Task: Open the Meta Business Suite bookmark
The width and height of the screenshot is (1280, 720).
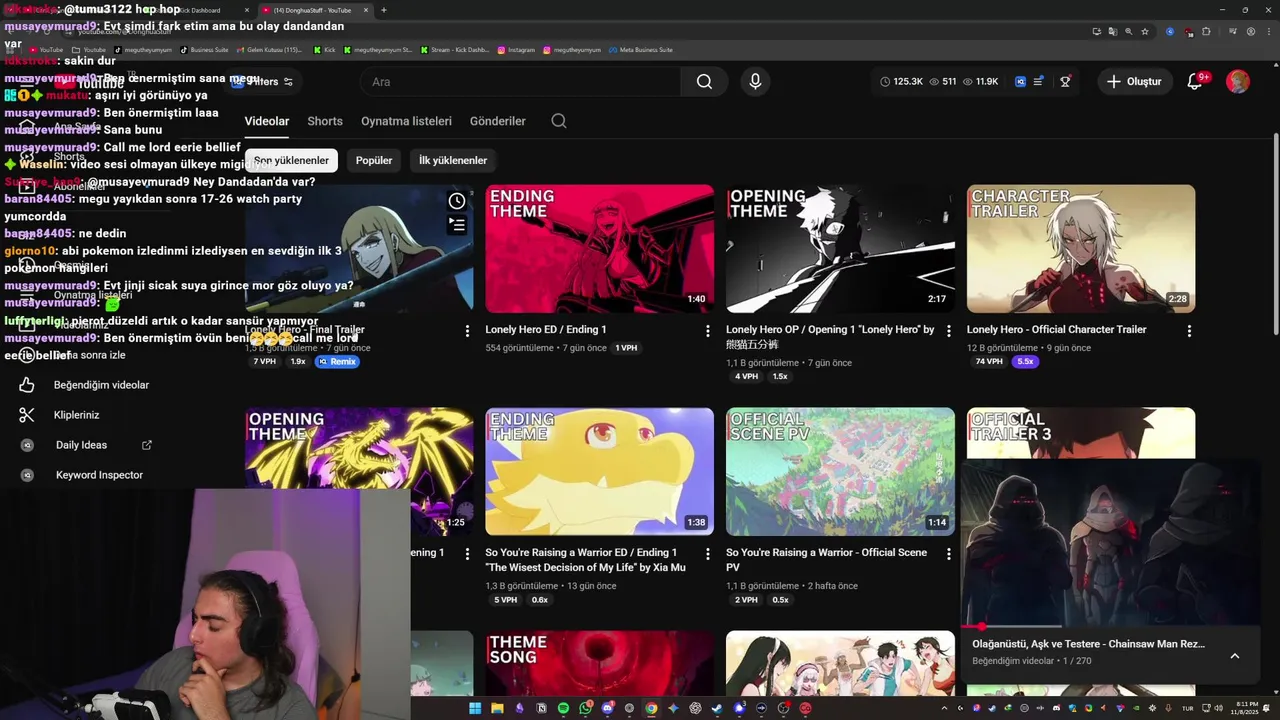Action: tap(641, 49)
